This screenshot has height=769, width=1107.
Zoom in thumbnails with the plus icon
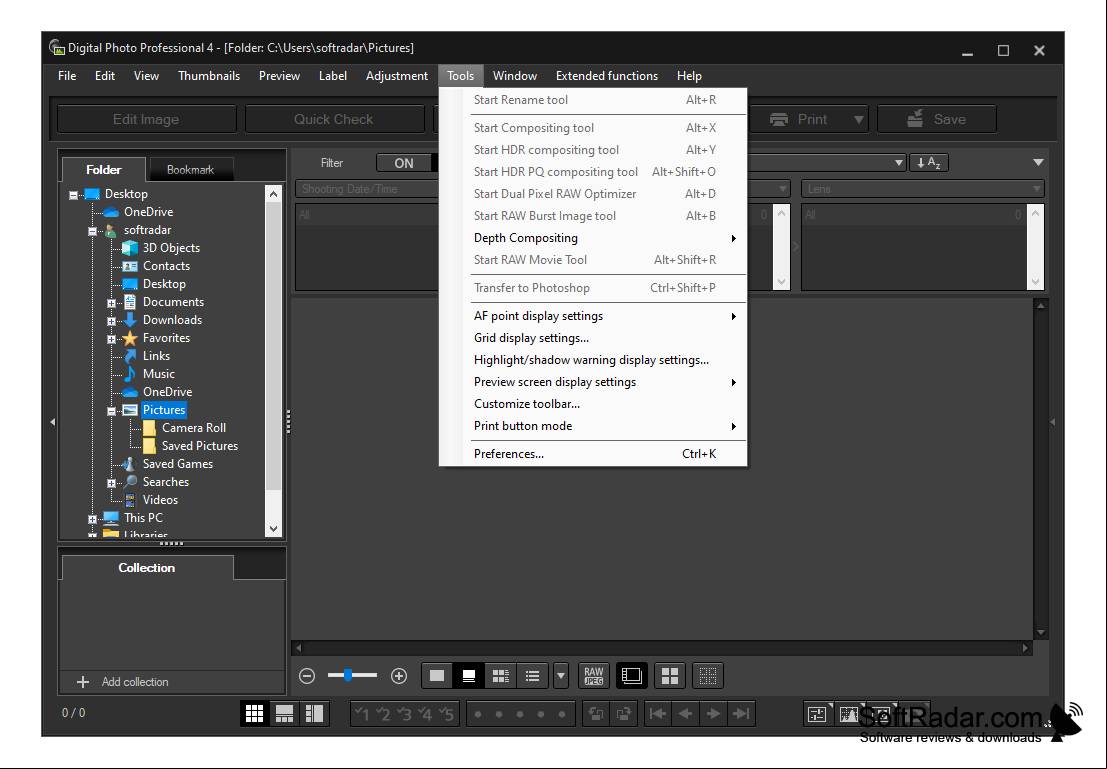point(399,676)
